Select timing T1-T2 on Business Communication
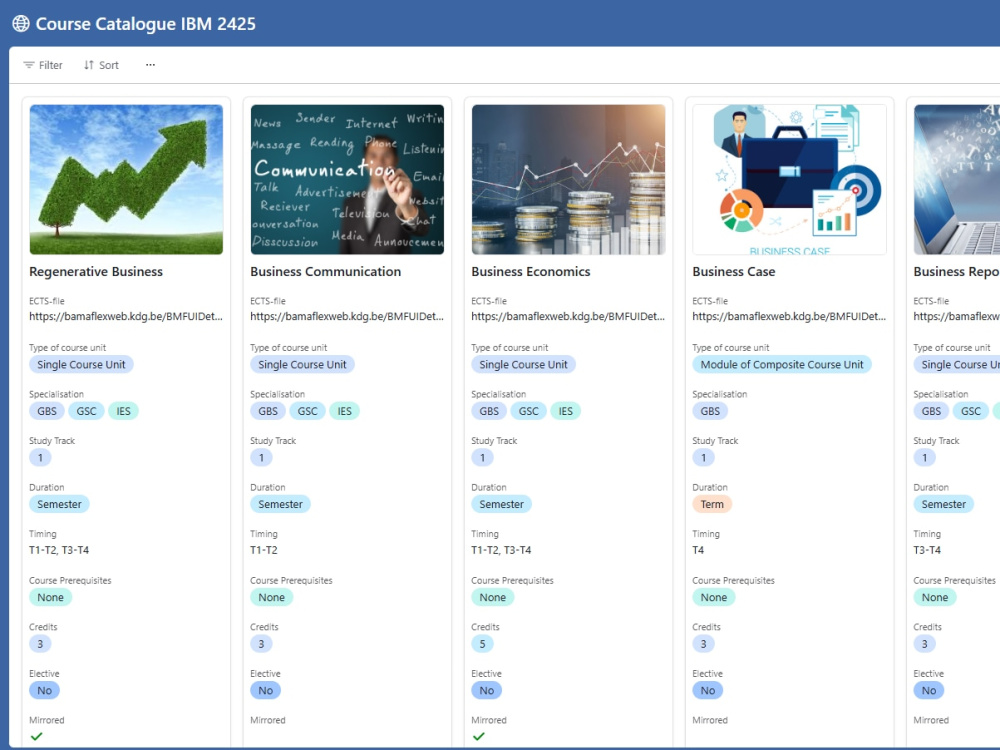Viewport: 1000px width, 750px height. (264, 550)
